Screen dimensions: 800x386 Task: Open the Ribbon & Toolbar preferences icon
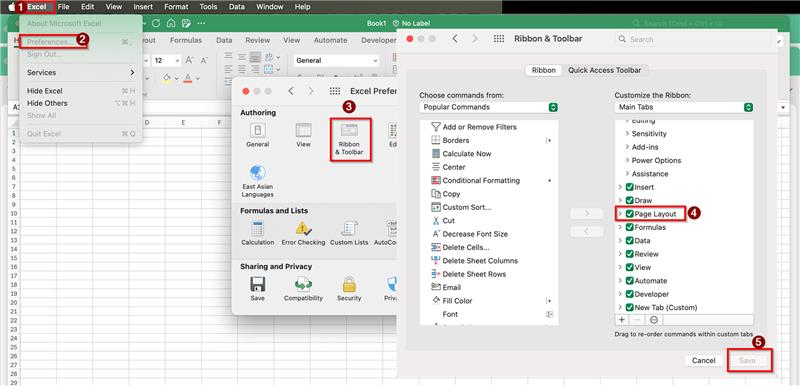pyautogui.click(x=349, y=139)
